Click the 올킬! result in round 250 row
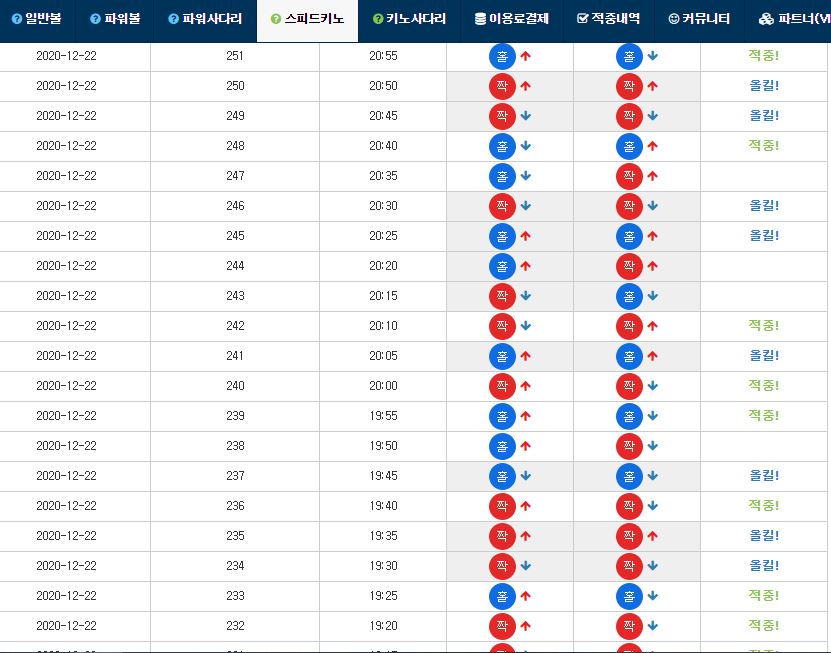This screenshot has height=653, width=831. coord(764,85)
